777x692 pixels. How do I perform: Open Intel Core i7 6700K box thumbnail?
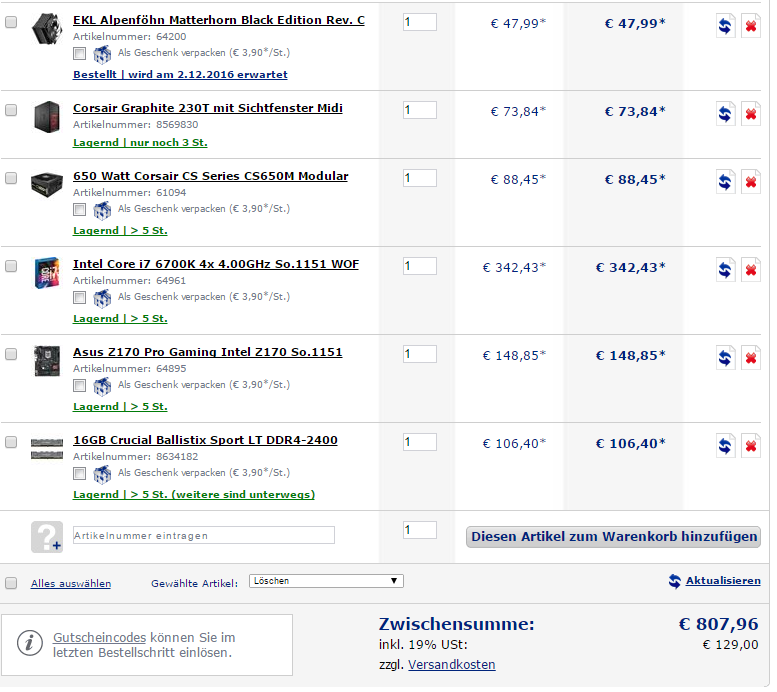pos(47,273)
